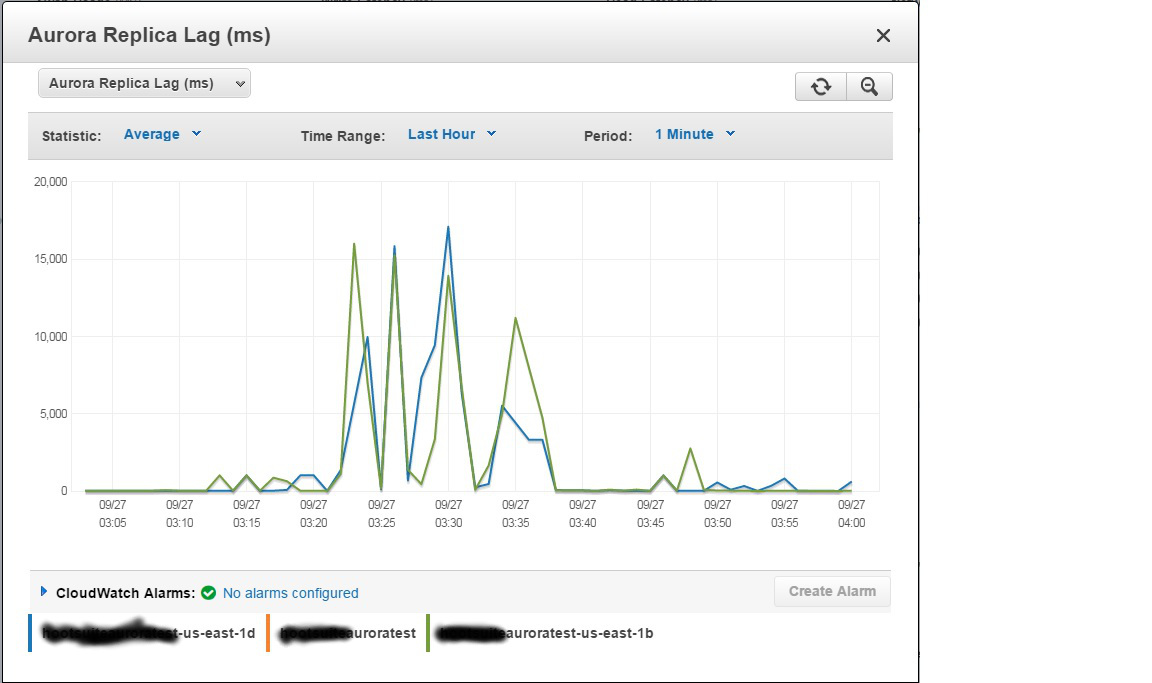Click the green check alarm status icon
1152x683 pixels.
click(x=209, y=593)
